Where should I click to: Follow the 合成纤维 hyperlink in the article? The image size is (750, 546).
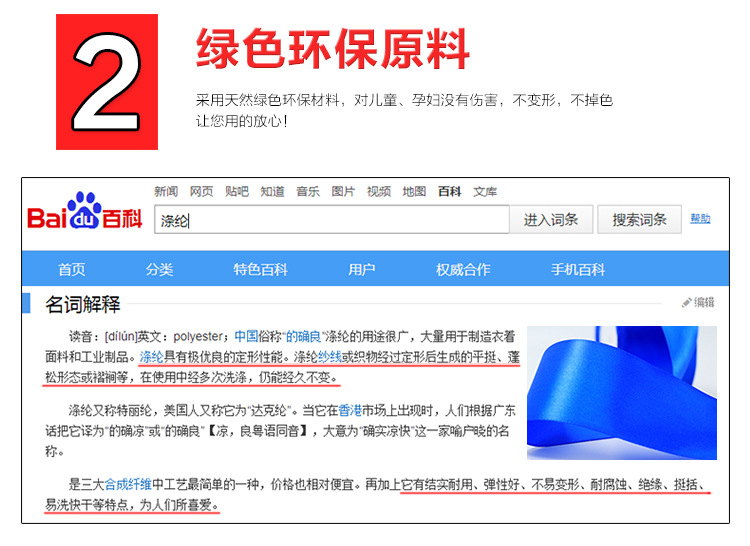[128, 484]
